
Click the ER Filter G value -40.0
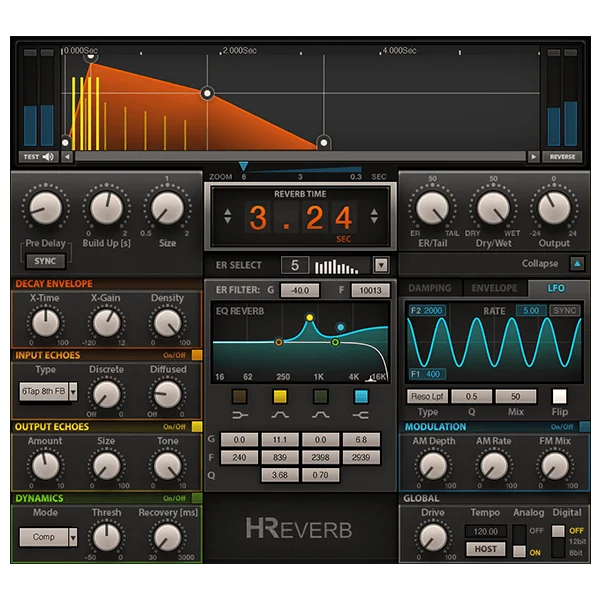[300, 290]
